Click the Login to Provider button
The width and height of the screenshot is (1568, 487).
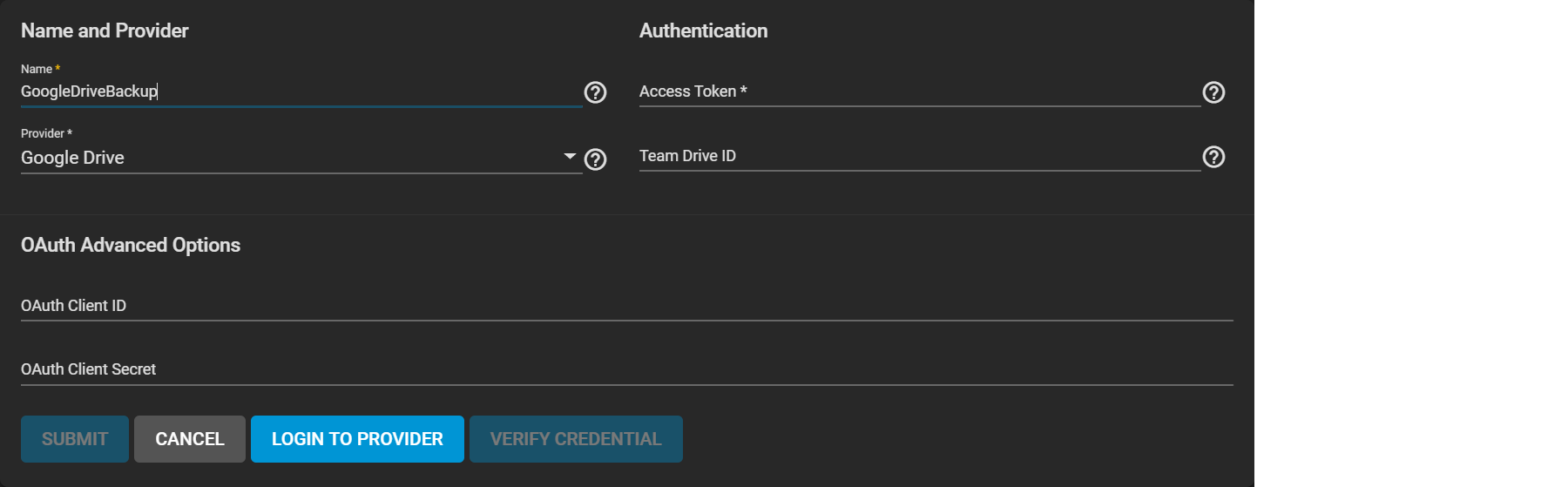tap(357, 439)
